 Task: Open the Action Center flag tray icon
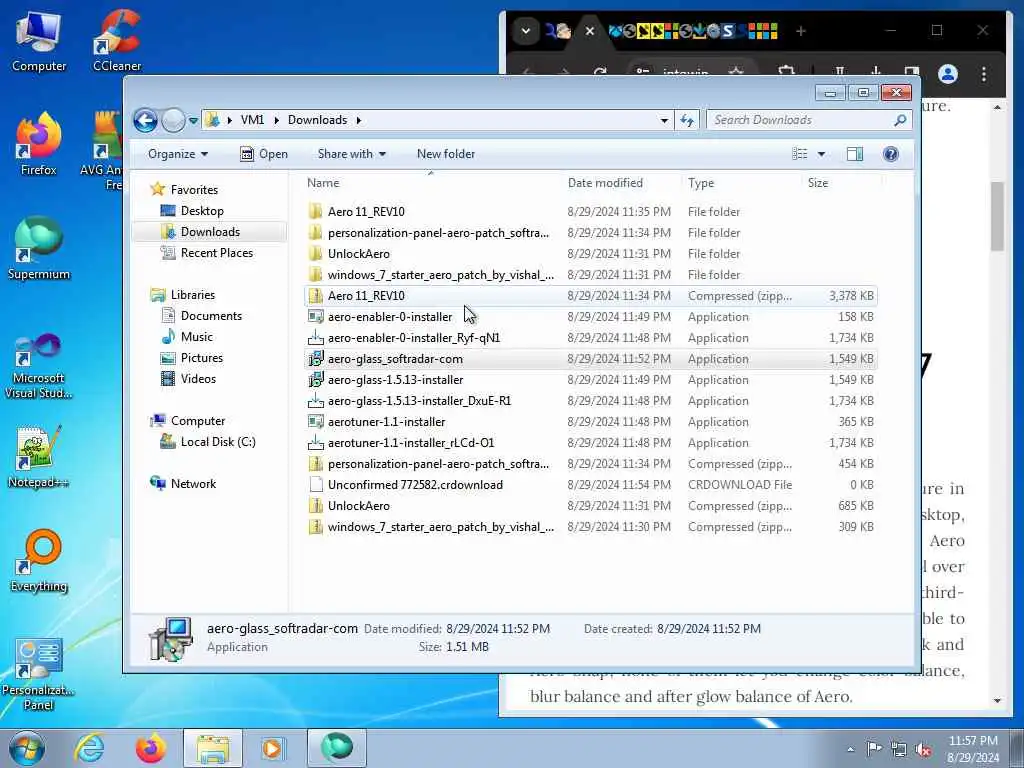(874, 748)
